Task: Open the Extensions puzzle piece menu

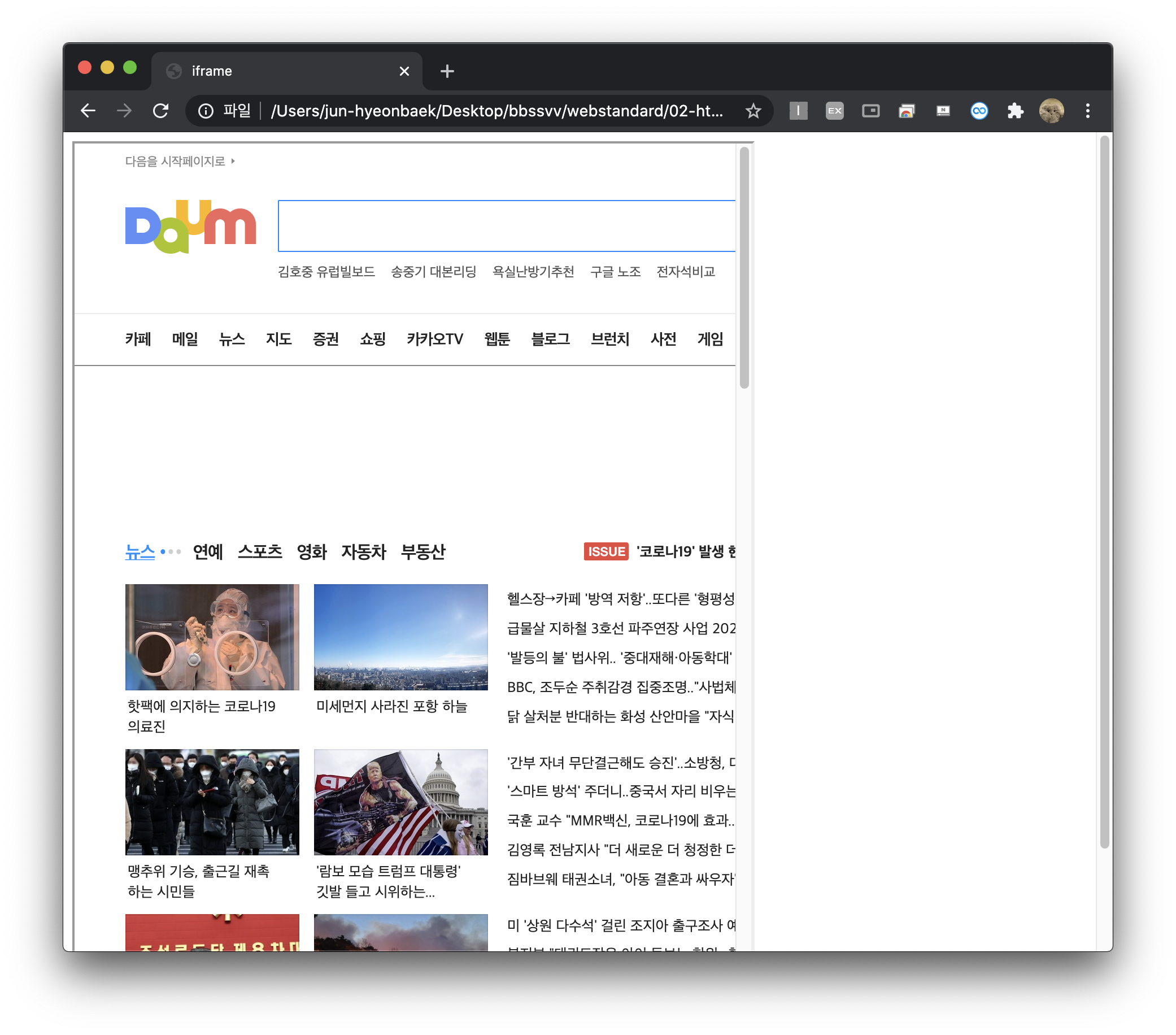Action: click(x=1015, y=111)
